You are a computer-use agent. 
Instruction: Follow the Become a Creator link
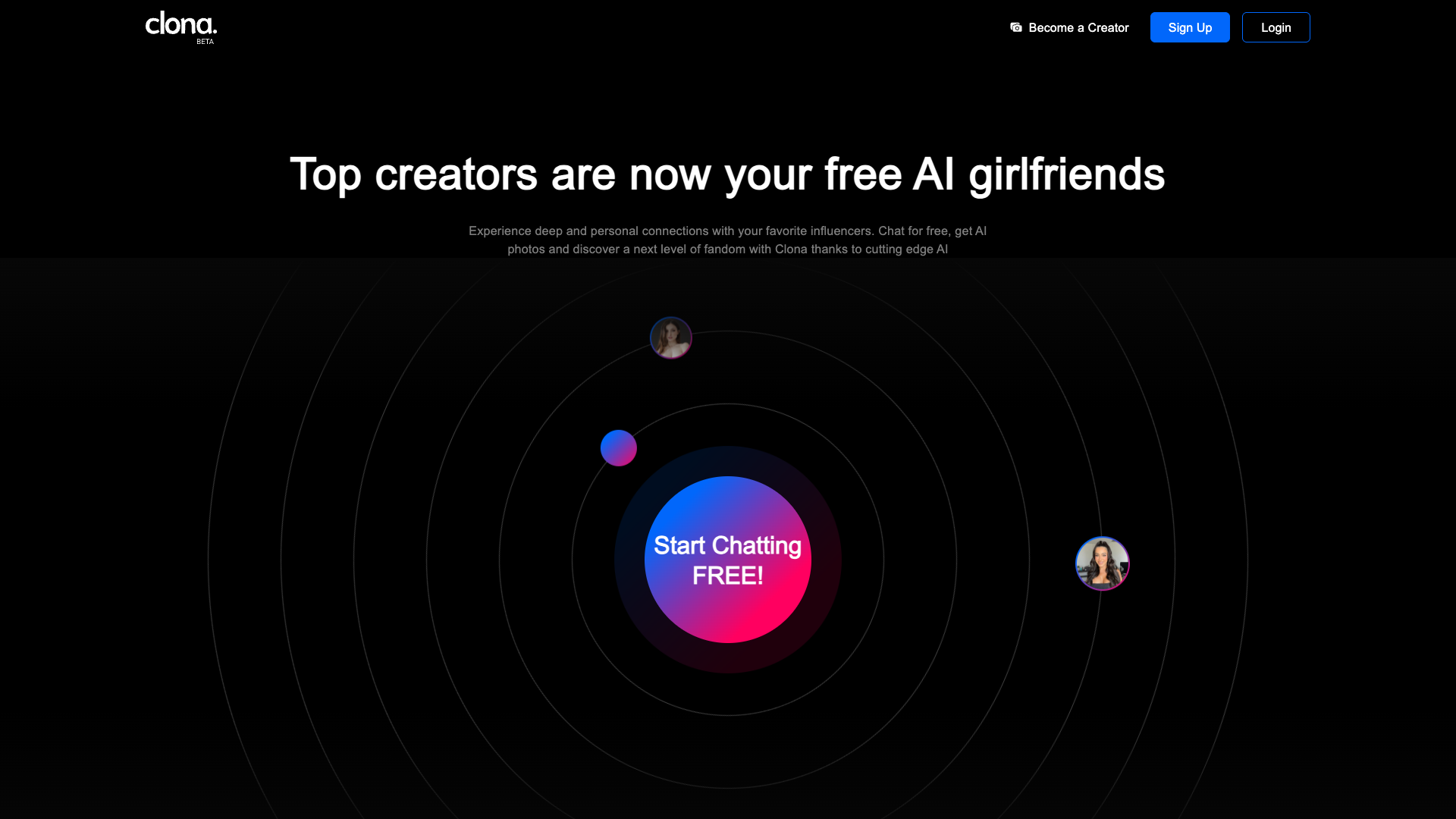[x=1069, y=27]
